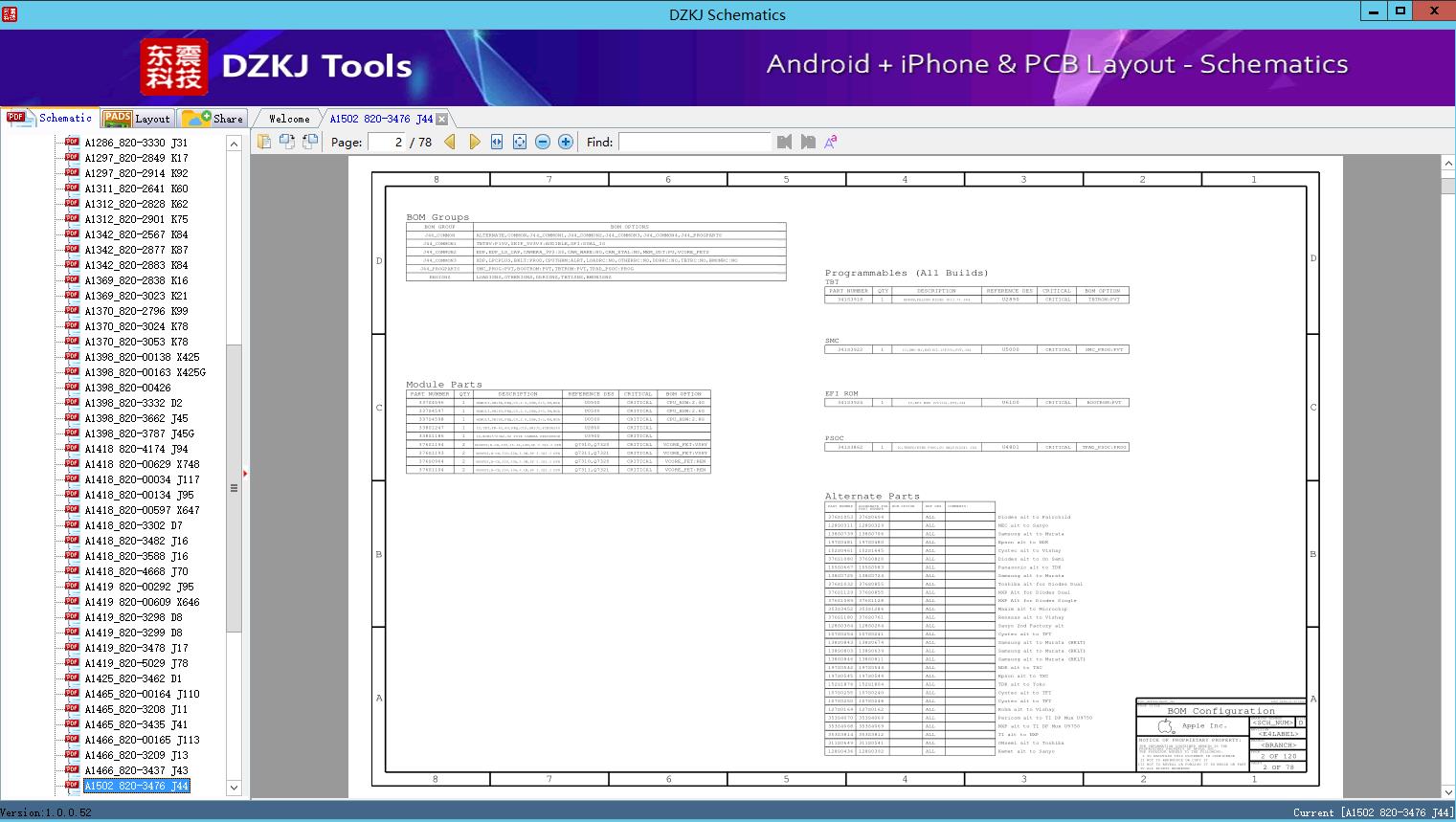Viewport: 1456px width, 822px height.
Task: Click the Find text input field
Action: click(x=694, y=142)
